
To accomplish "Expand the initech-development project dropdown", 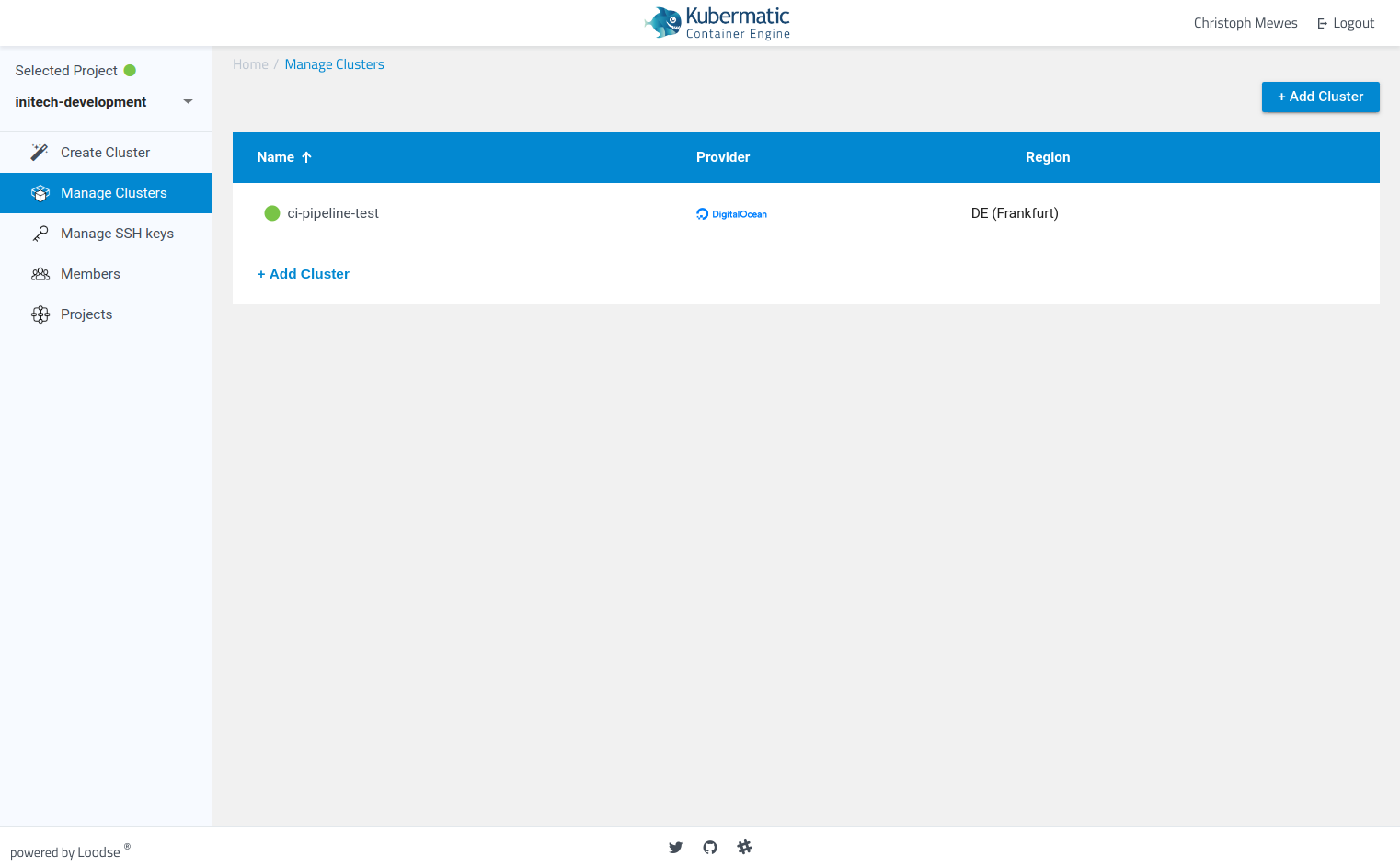I will click(x=106, y=102).
